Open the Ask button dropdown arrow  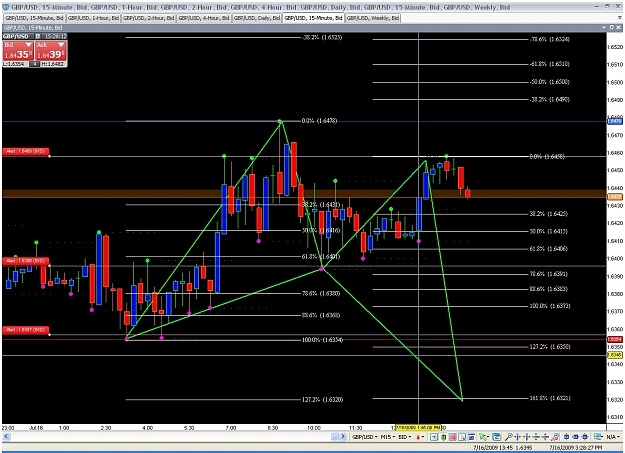coord(61,45)
